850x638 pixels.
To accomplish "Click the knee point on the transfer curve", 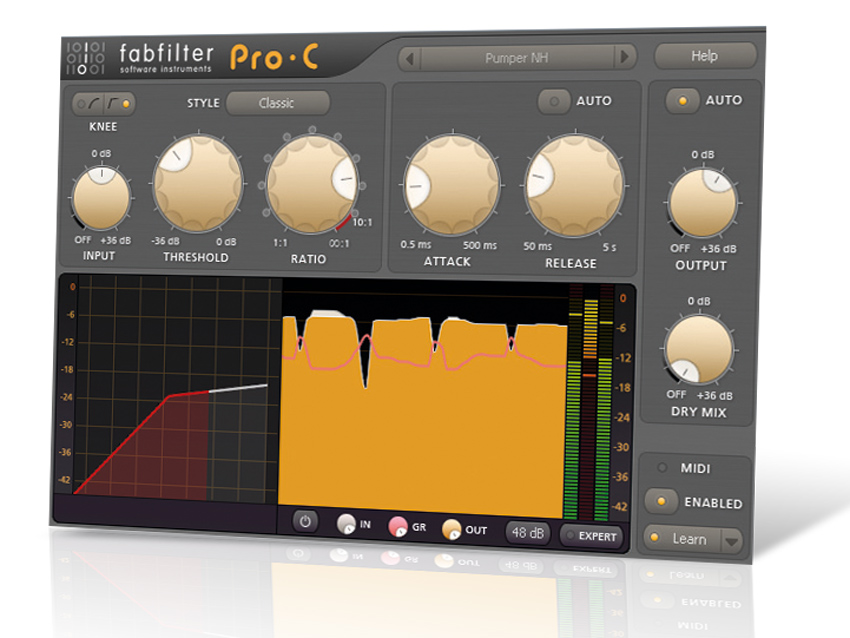I will pos(170,396).
